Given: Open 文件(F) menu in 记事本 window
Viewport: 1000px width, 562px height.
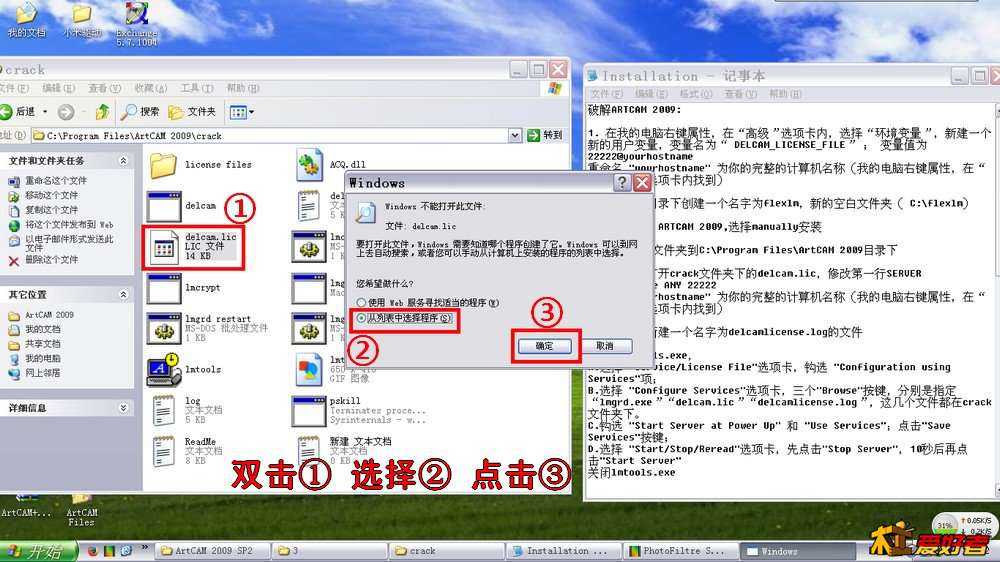Looking at the screenshot, I should 606,94.
